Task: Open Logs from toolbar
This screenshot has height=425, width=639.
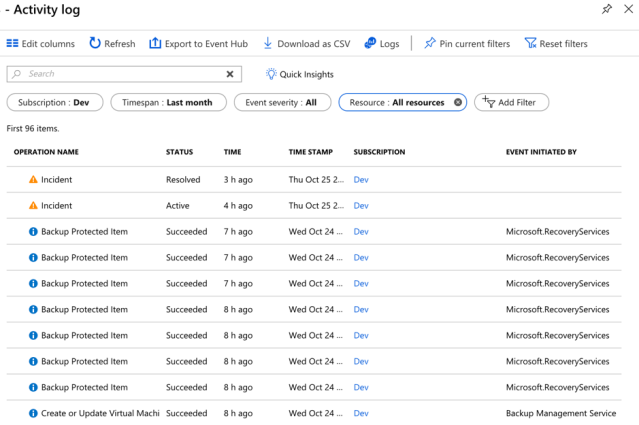Action: [x=382, y=44]
